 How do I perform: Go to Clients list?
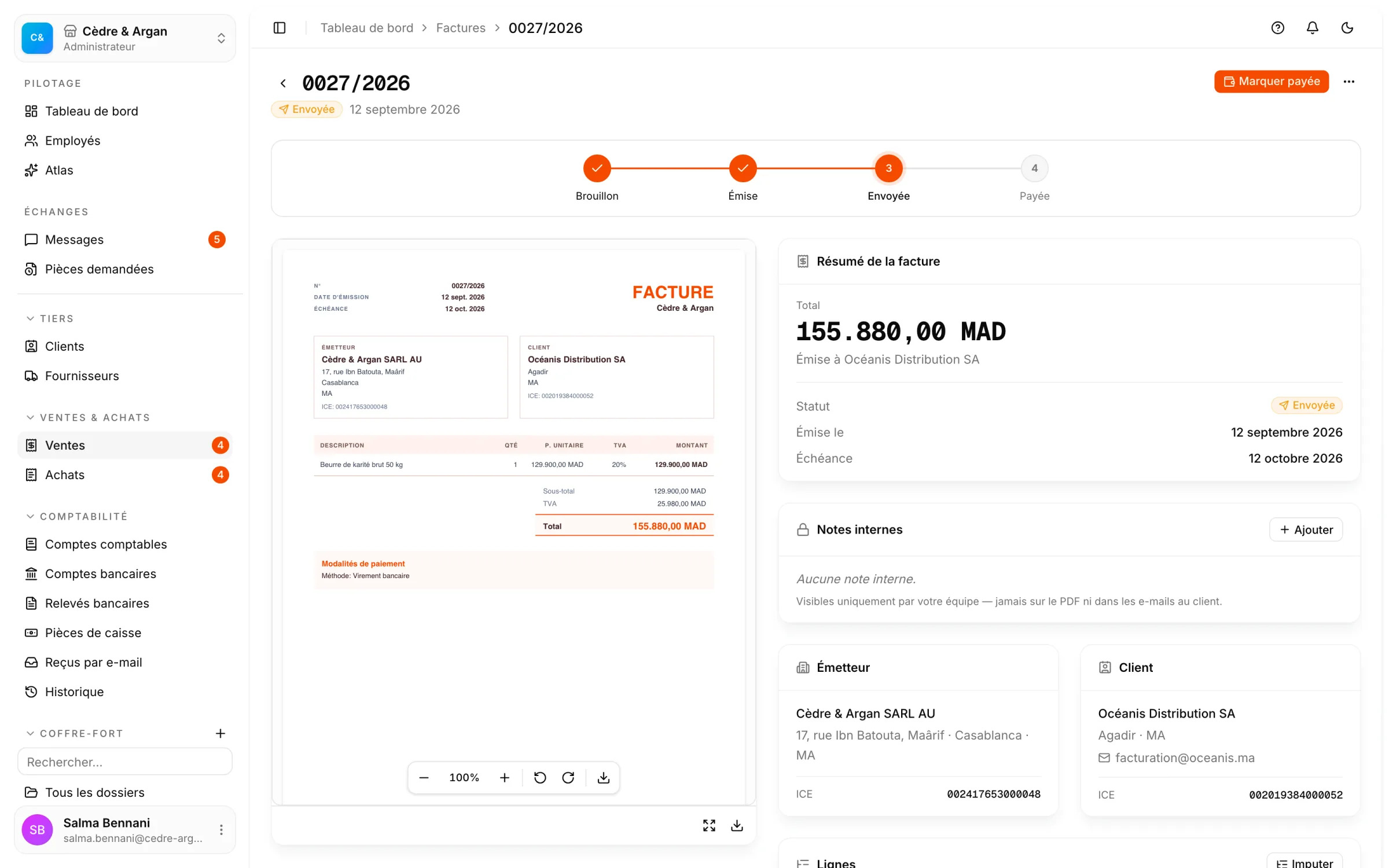[x=124, y=346]
